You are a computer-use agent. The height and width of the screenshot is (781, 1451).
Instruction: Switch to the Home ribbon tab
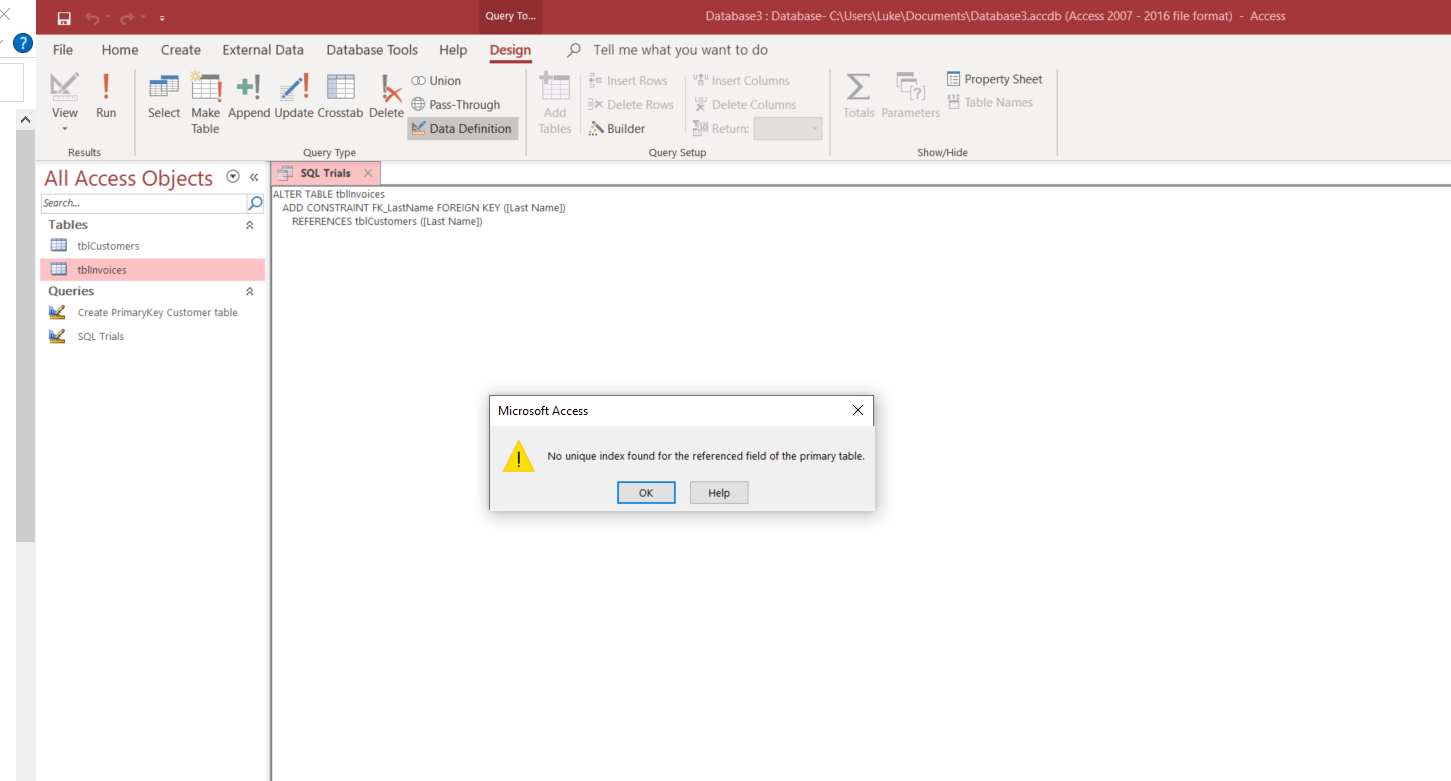point(120,50)
